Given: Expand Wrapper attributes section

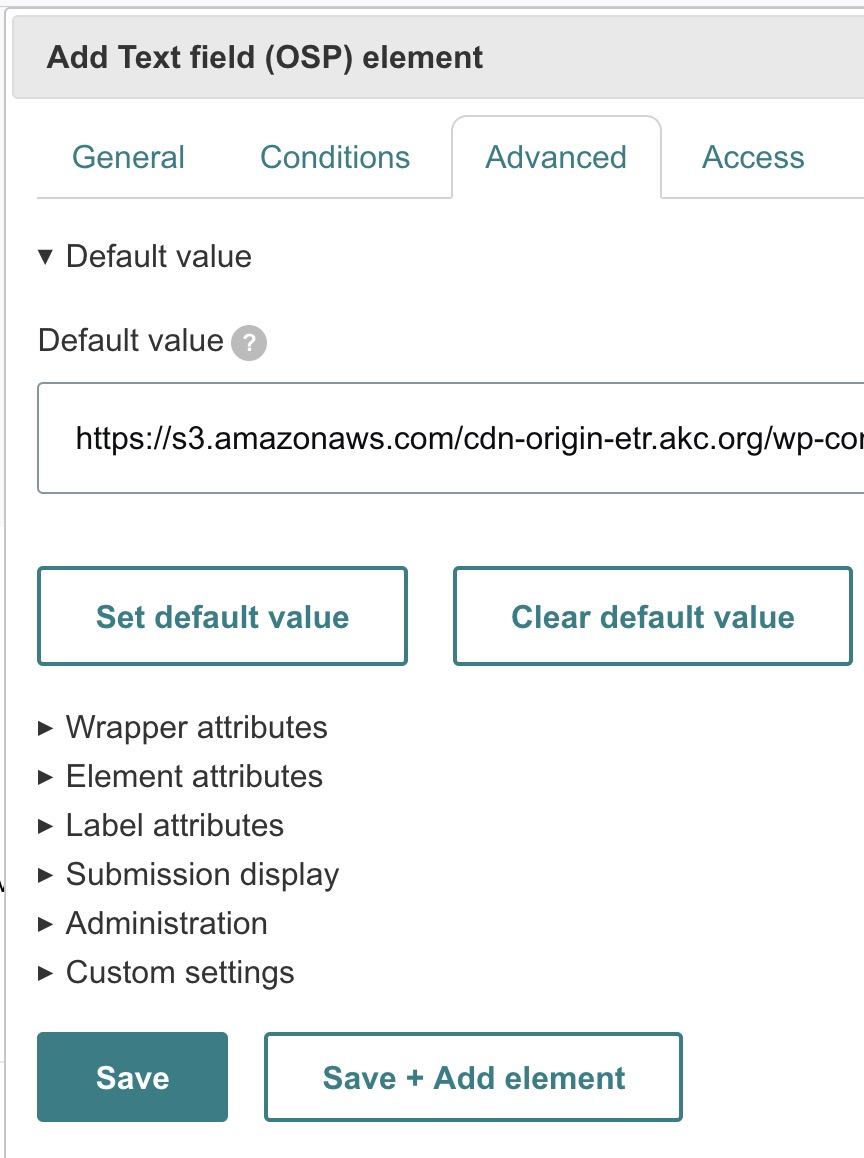Looking at the screenshot, I should point(196,727).
